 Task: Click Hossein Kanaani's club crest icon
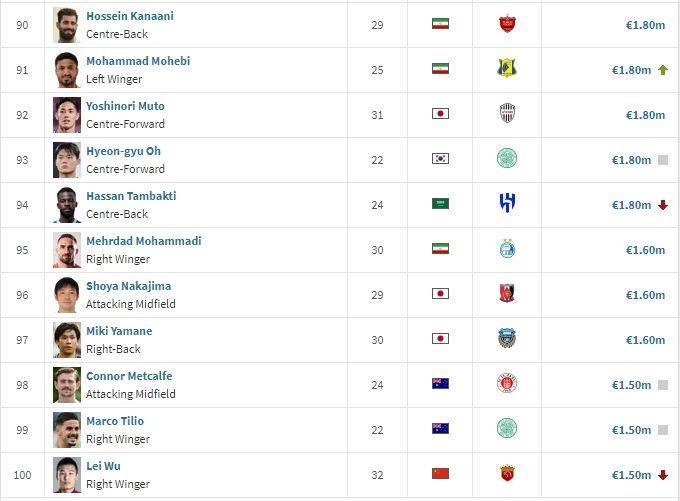point(507,24)
